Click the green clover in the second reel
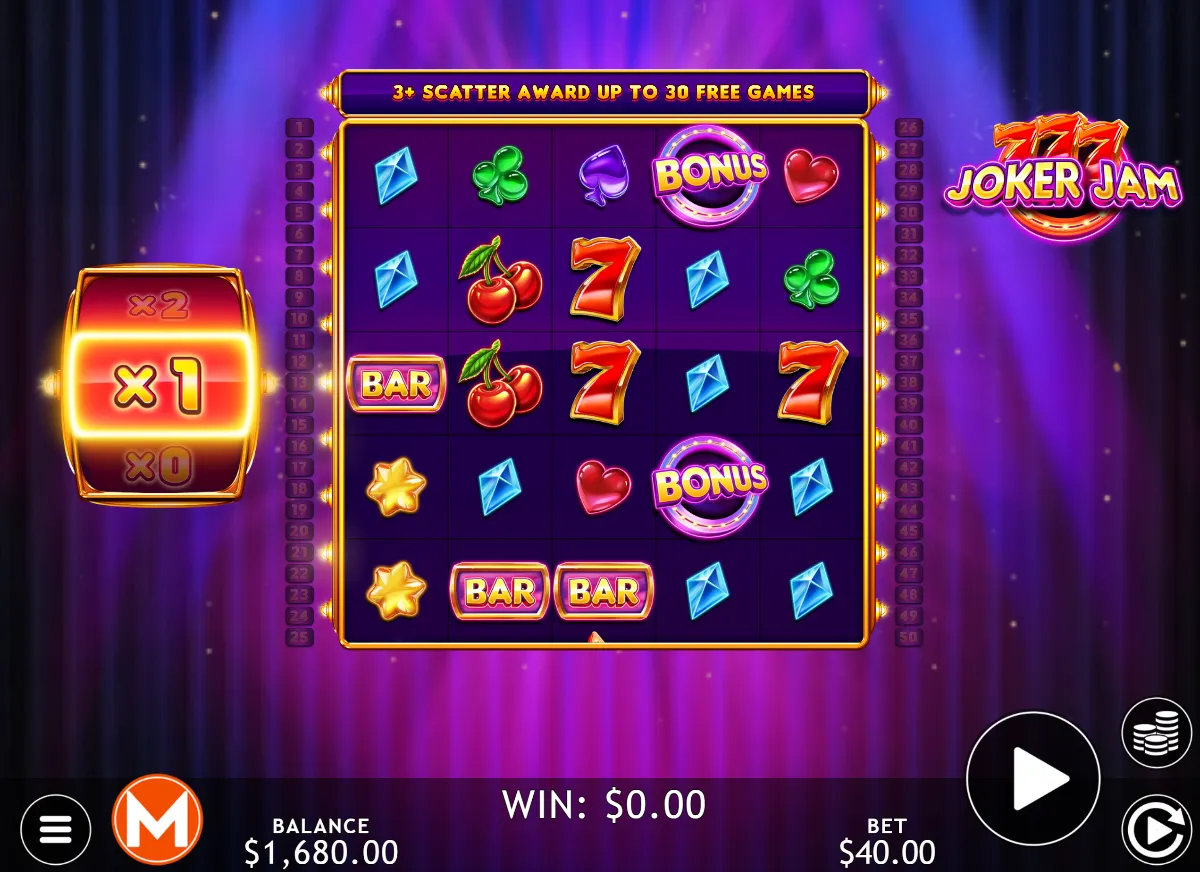Screen dimensions: 1200x872 click(500, 175)
